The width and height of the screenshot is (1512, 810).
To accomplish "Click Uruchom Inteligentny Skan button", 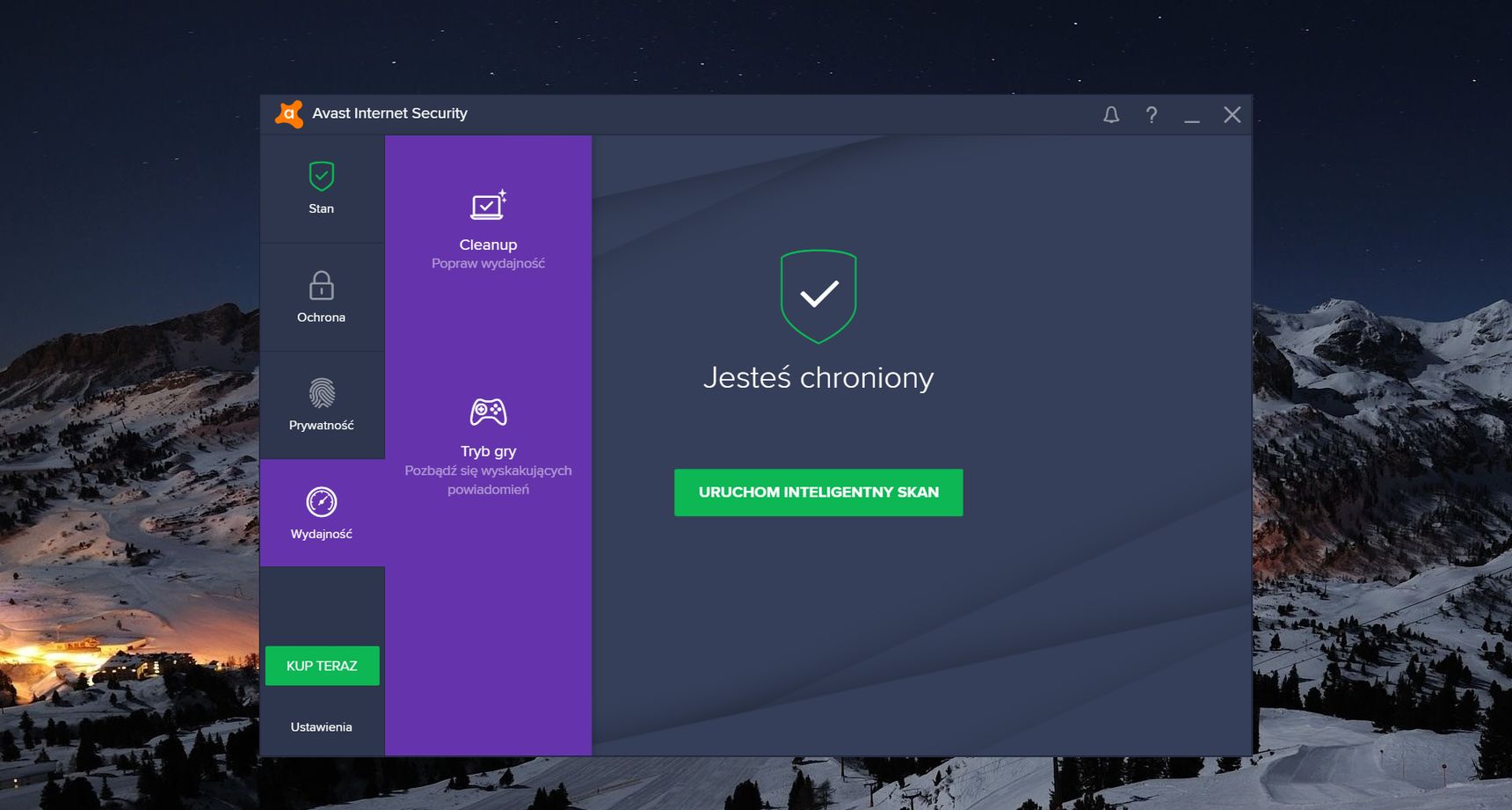I will [818, 493].
